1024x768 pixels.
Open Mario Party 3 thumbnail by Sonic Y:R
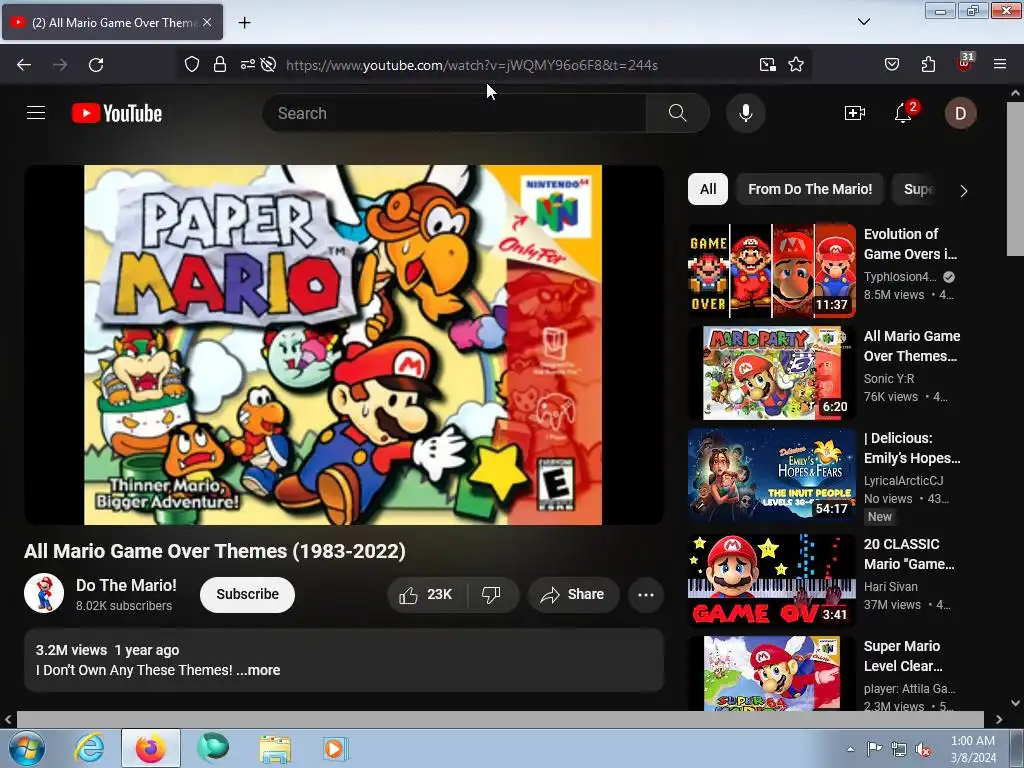[772, 373]
